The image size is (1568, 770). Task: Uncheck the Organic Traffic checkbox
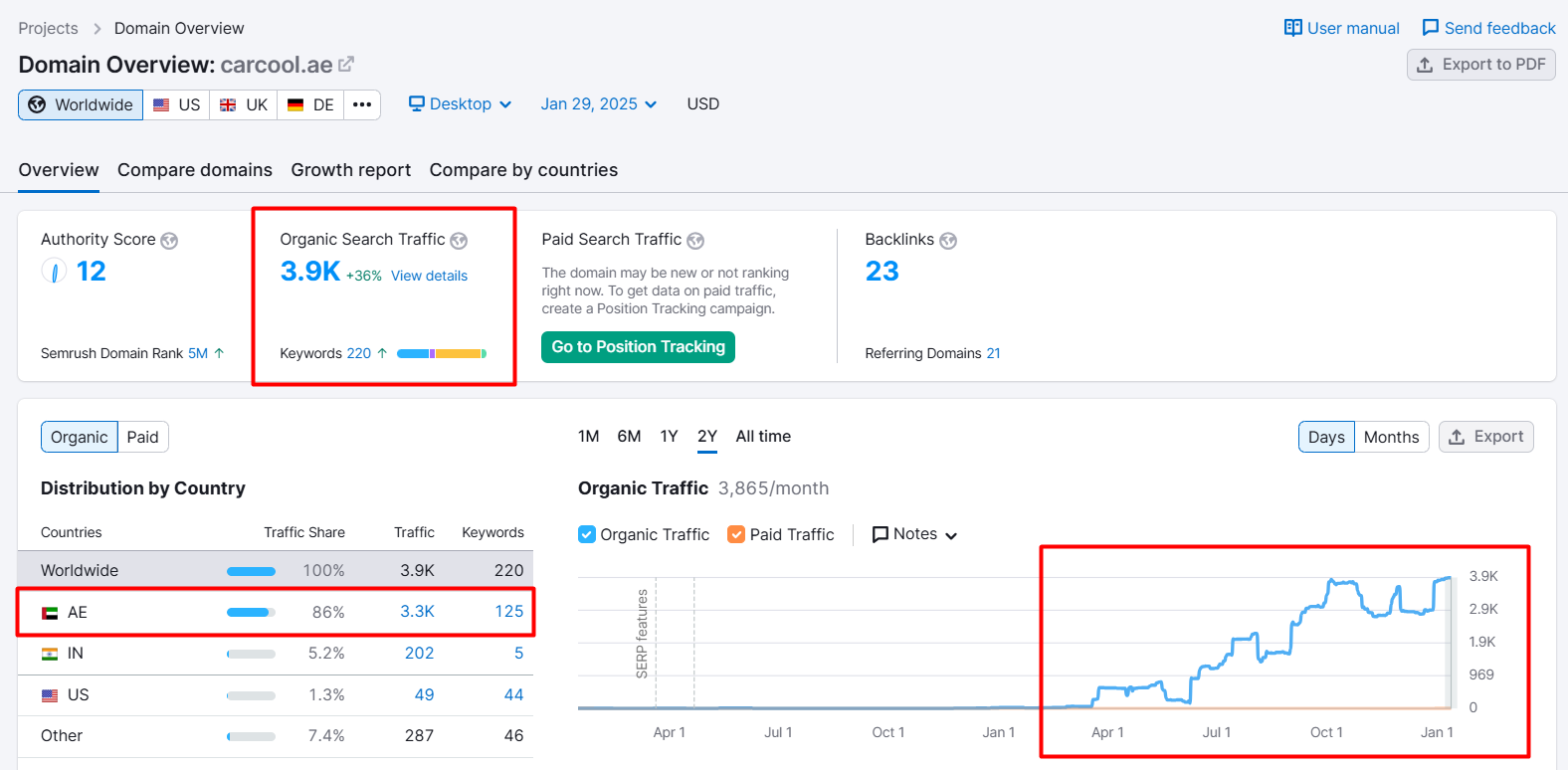587,534
